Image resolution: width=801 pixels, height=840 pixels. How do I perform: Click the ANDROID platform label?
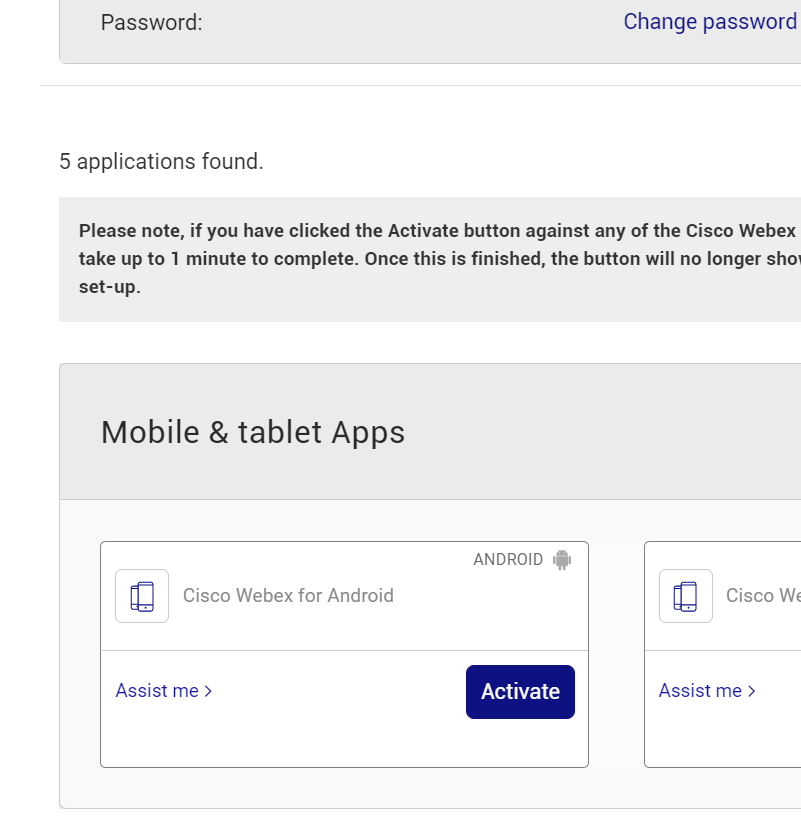pos(508,560)
